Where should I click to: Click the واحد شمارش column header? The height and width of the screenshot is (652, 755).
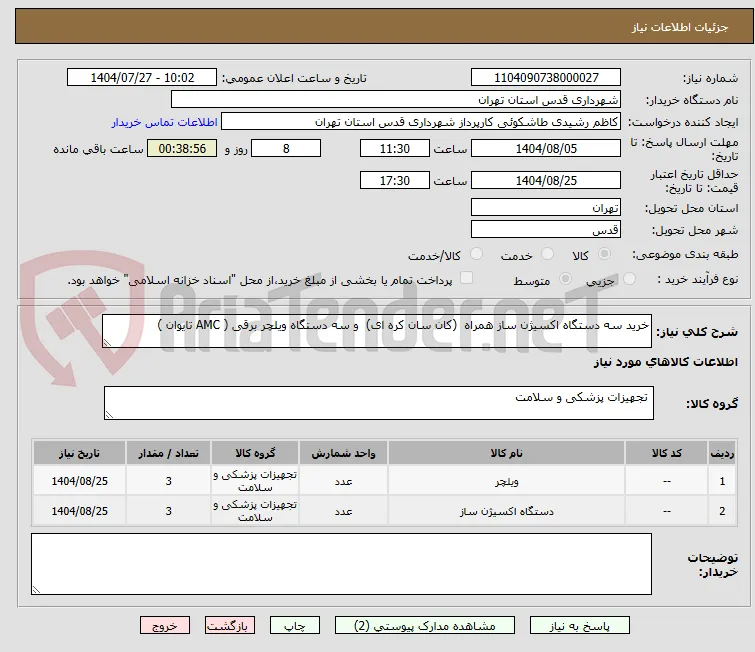(343, 453)
